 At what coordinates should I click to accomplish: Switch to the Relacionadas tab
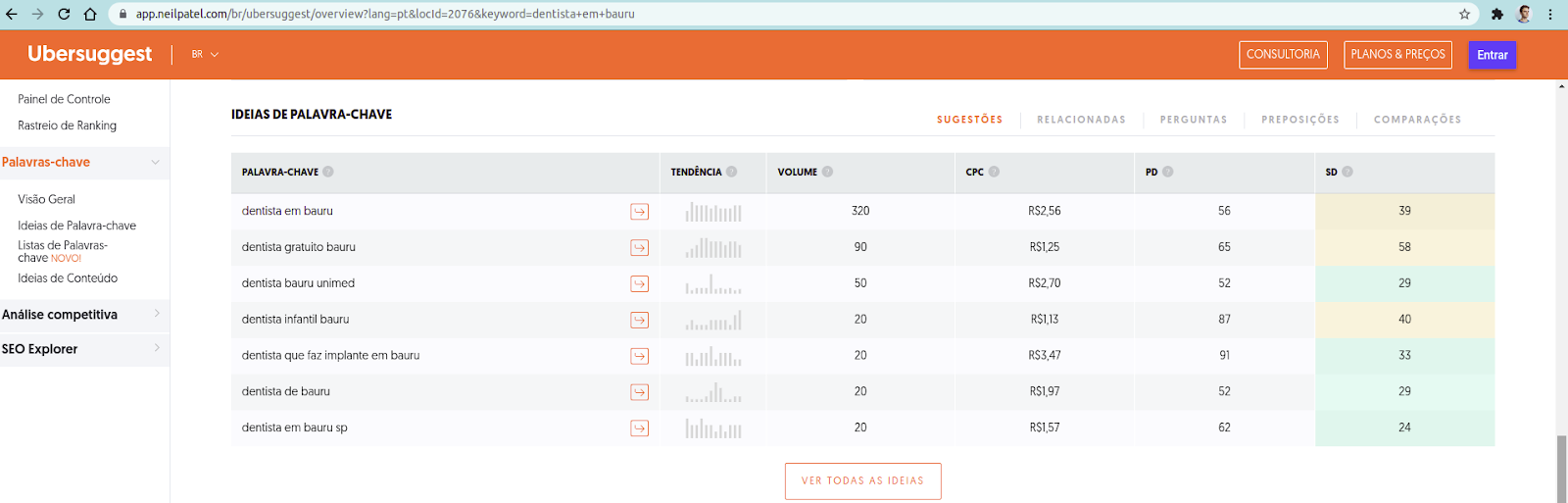click(x=1081, y=120)
